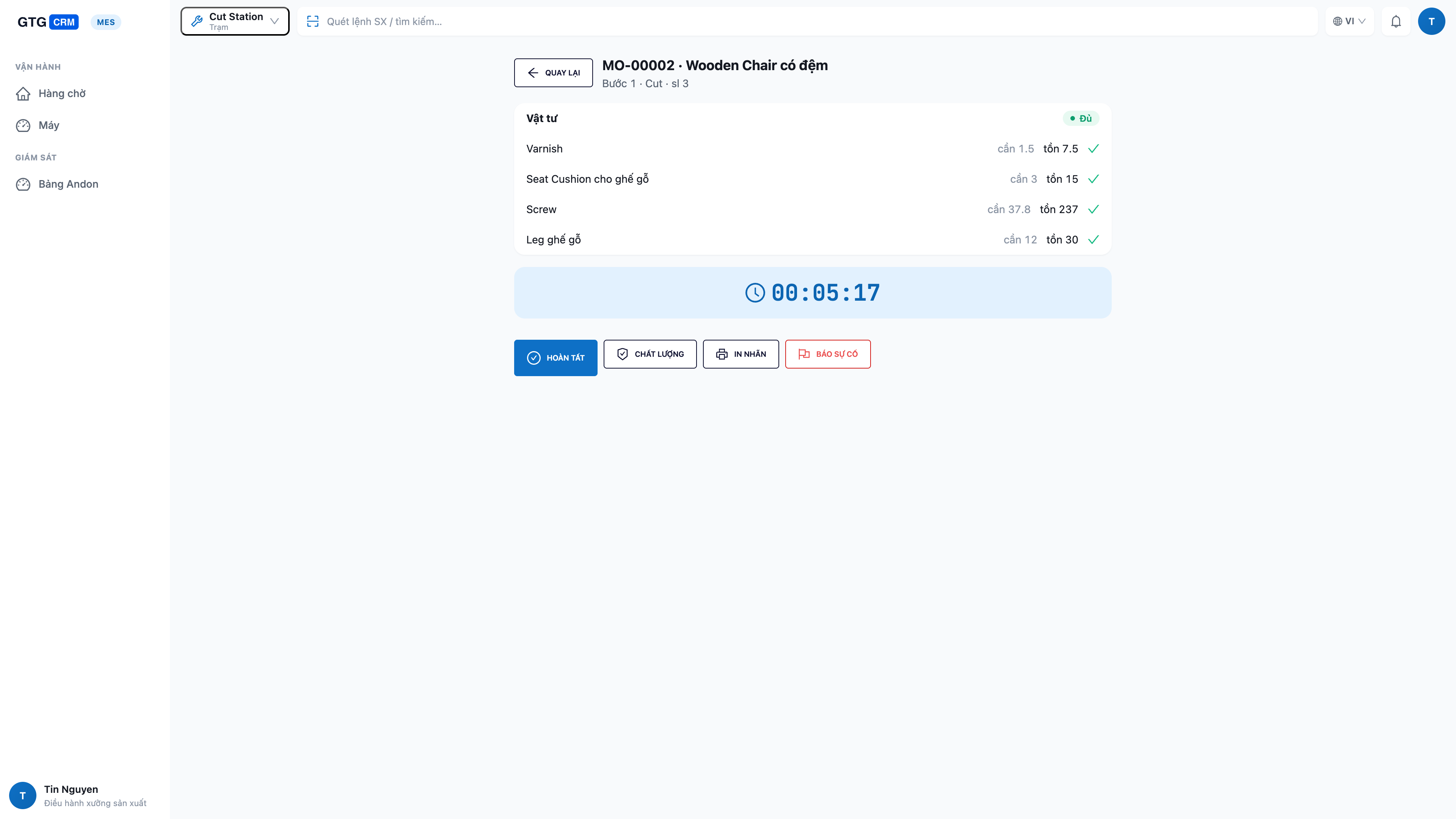Click the tồn 7.5 stock value

pyautogui.click(x=1061, y=149)
